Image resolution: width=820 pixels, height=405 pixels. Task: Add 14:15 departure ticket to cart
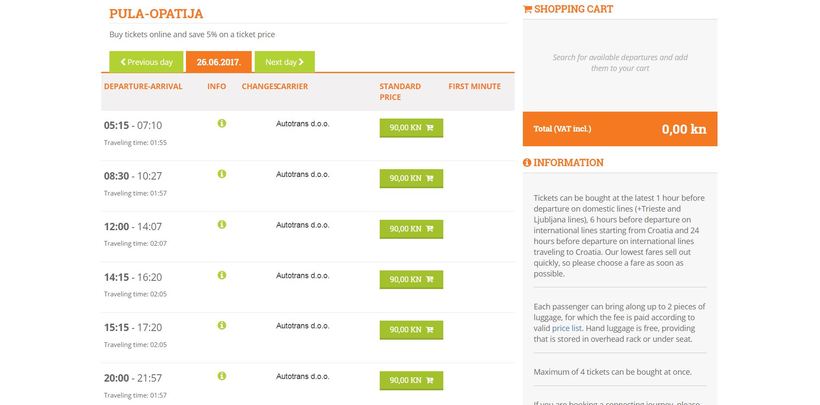coord(411,279)
